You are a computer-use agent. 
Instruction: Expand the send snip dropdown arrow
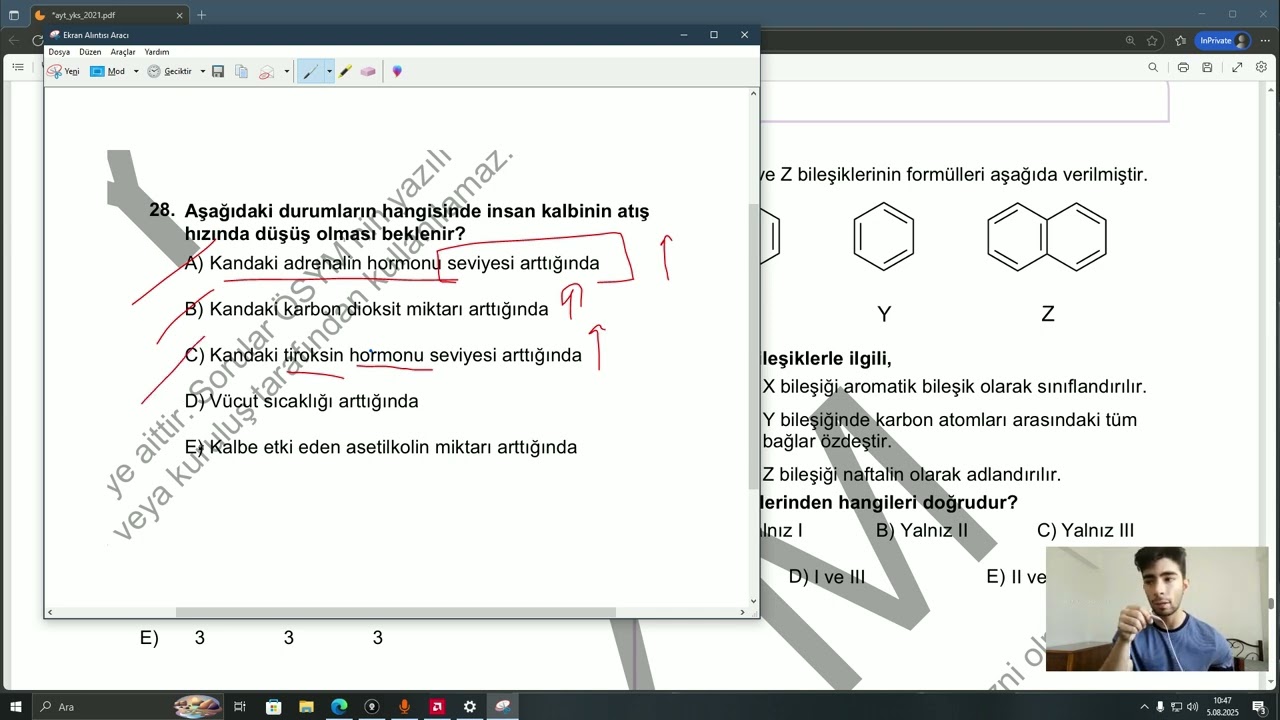point(287,71)
